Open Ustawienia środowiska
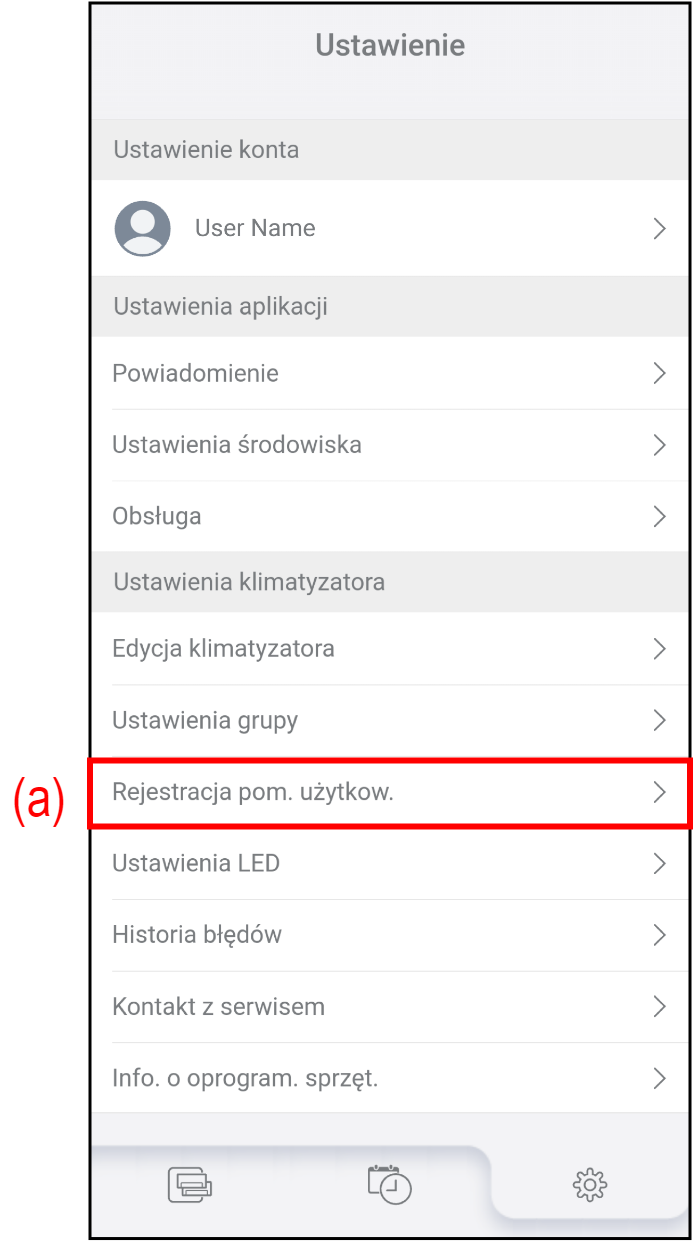 coord(237,445)
